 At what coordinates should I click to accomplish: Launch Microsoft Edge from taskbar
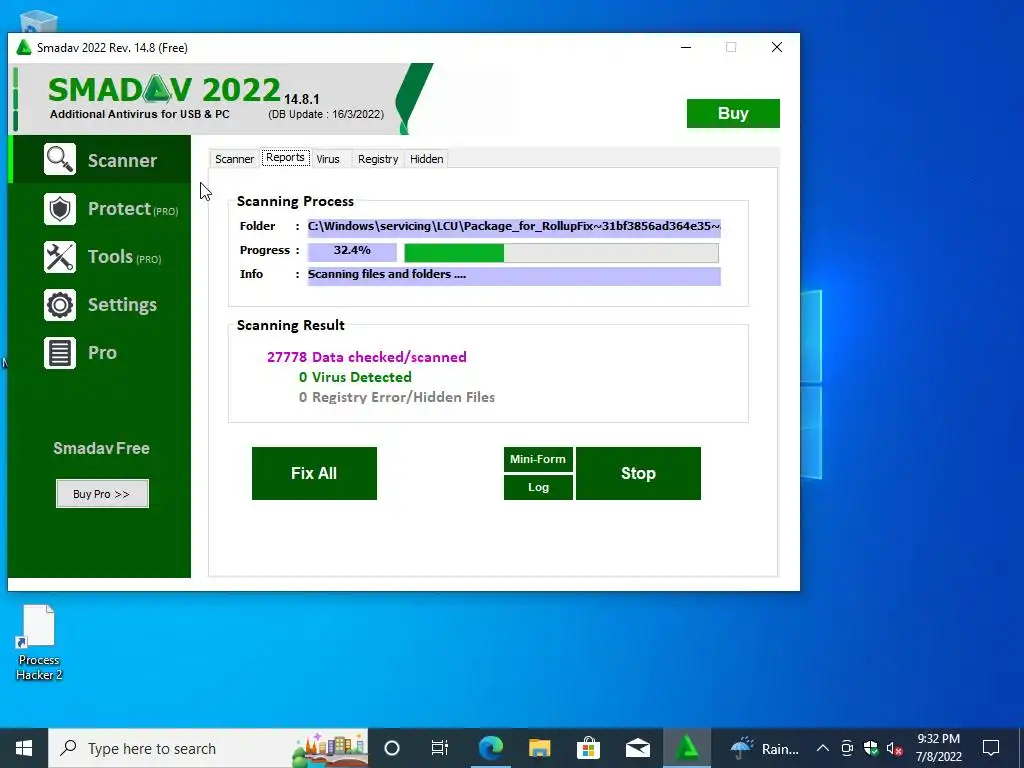click(x=490, y=748)
